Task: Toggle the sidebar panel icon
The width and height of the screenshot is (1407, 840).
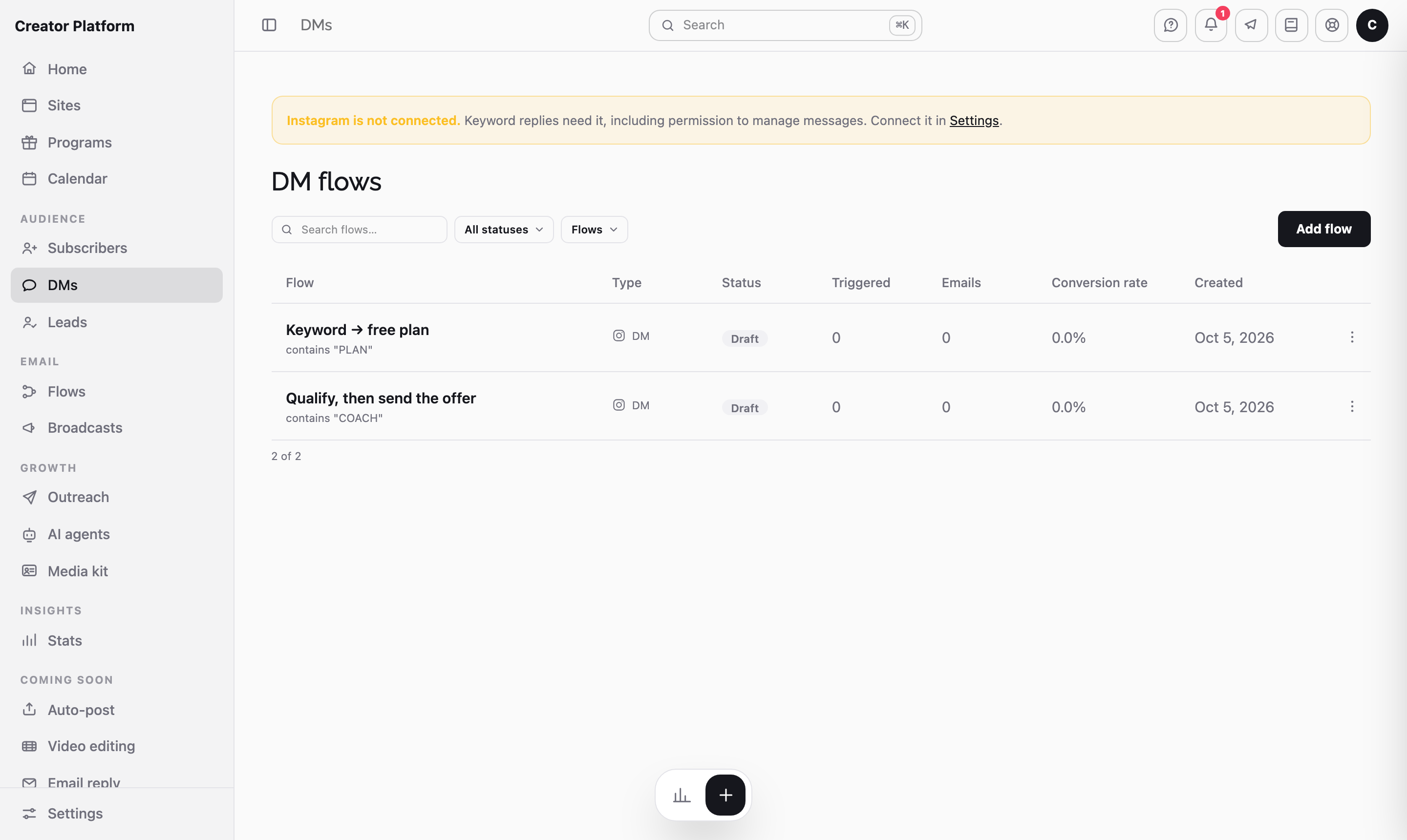Action: point(269,25)
